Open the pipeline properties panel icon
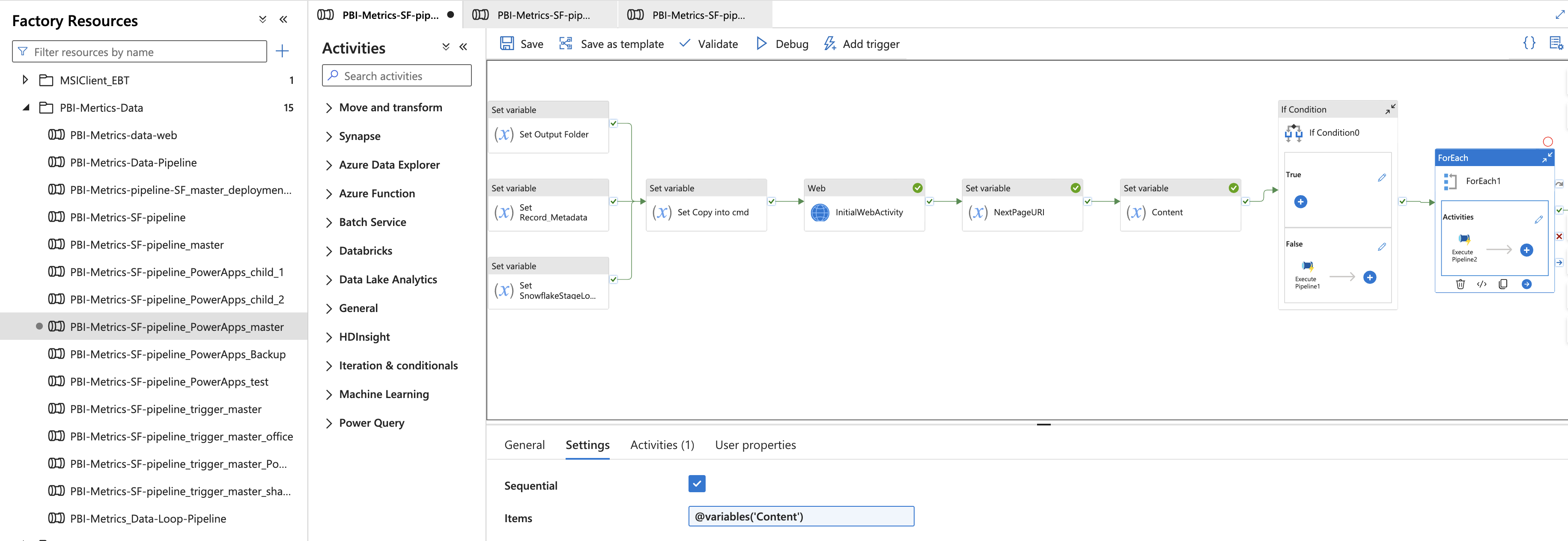 1556,43
